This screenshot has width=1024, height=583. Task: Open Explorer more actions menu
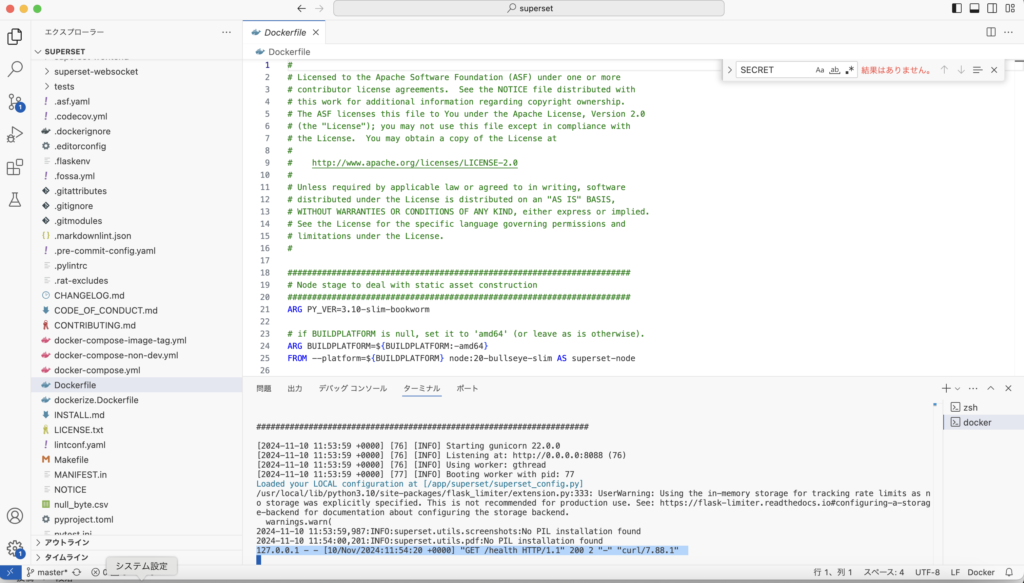point(226,32)
